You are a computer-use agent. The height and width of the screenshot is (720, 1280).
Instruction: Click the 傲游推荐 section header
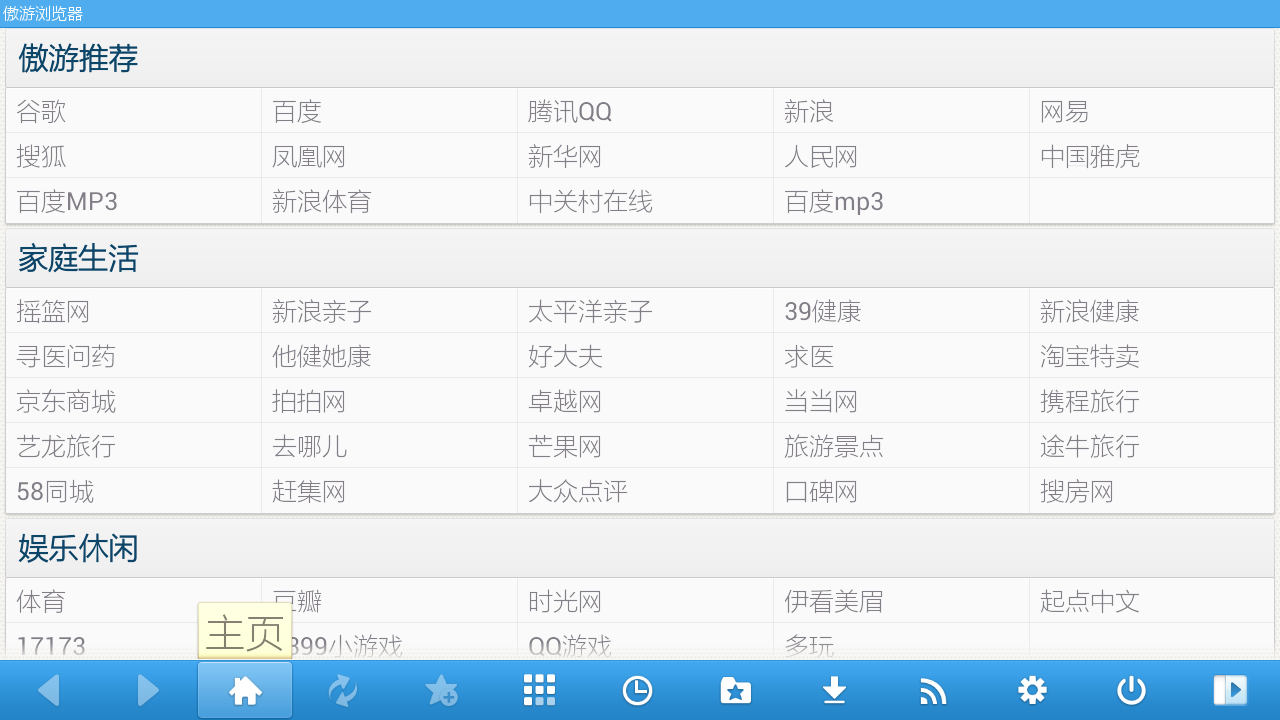click(640, 59)
